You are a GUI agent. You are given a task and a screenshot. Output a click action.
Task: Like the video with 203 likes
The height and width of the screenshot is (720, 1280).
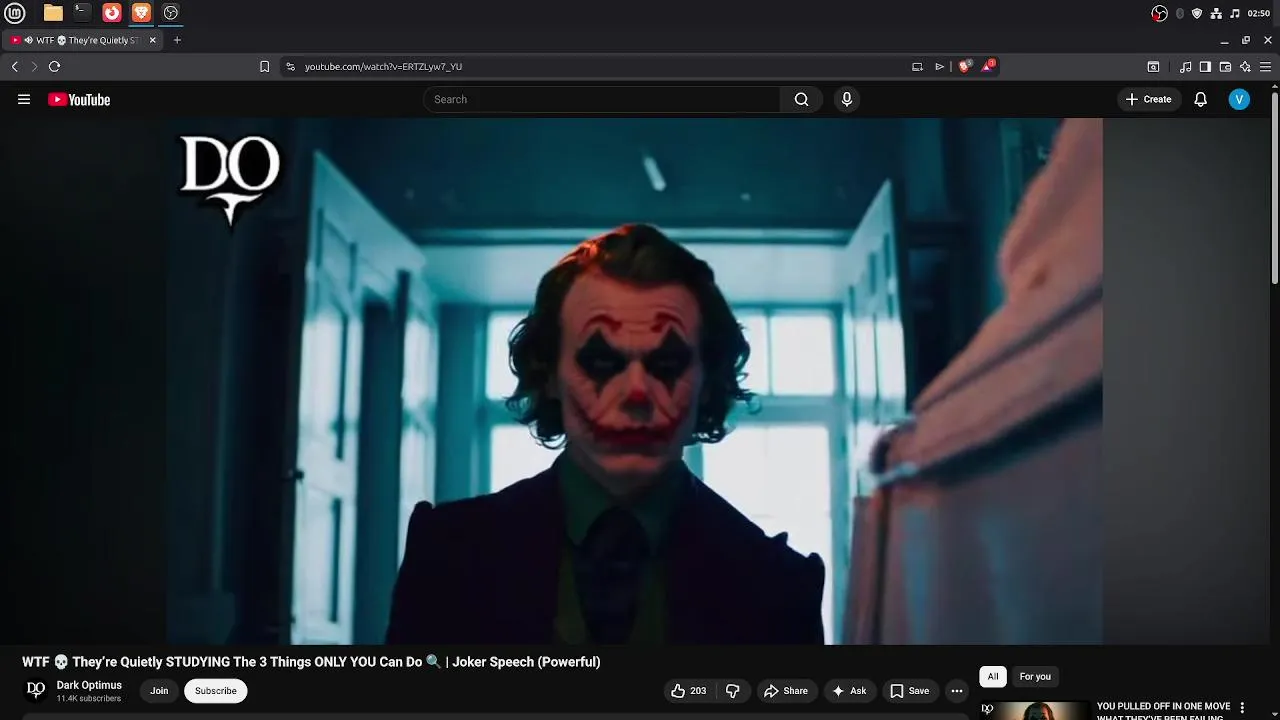pos(689,691)
